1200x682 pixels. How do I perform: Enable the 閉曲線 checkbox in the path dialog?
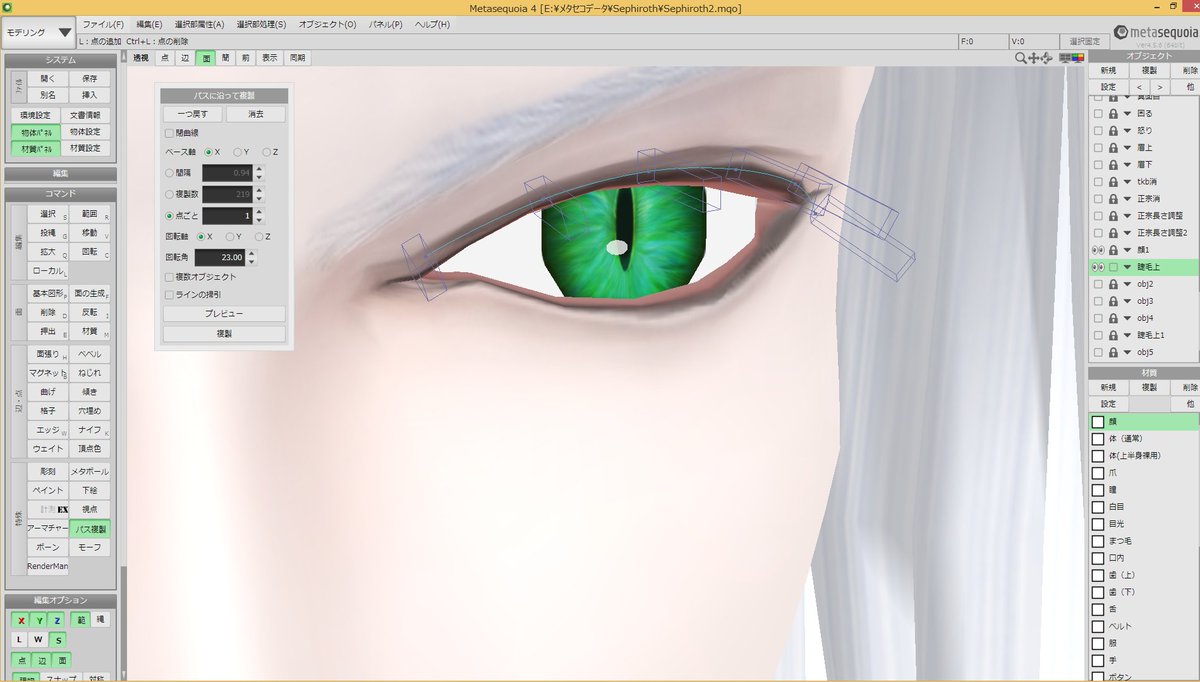tap(167, 133)
